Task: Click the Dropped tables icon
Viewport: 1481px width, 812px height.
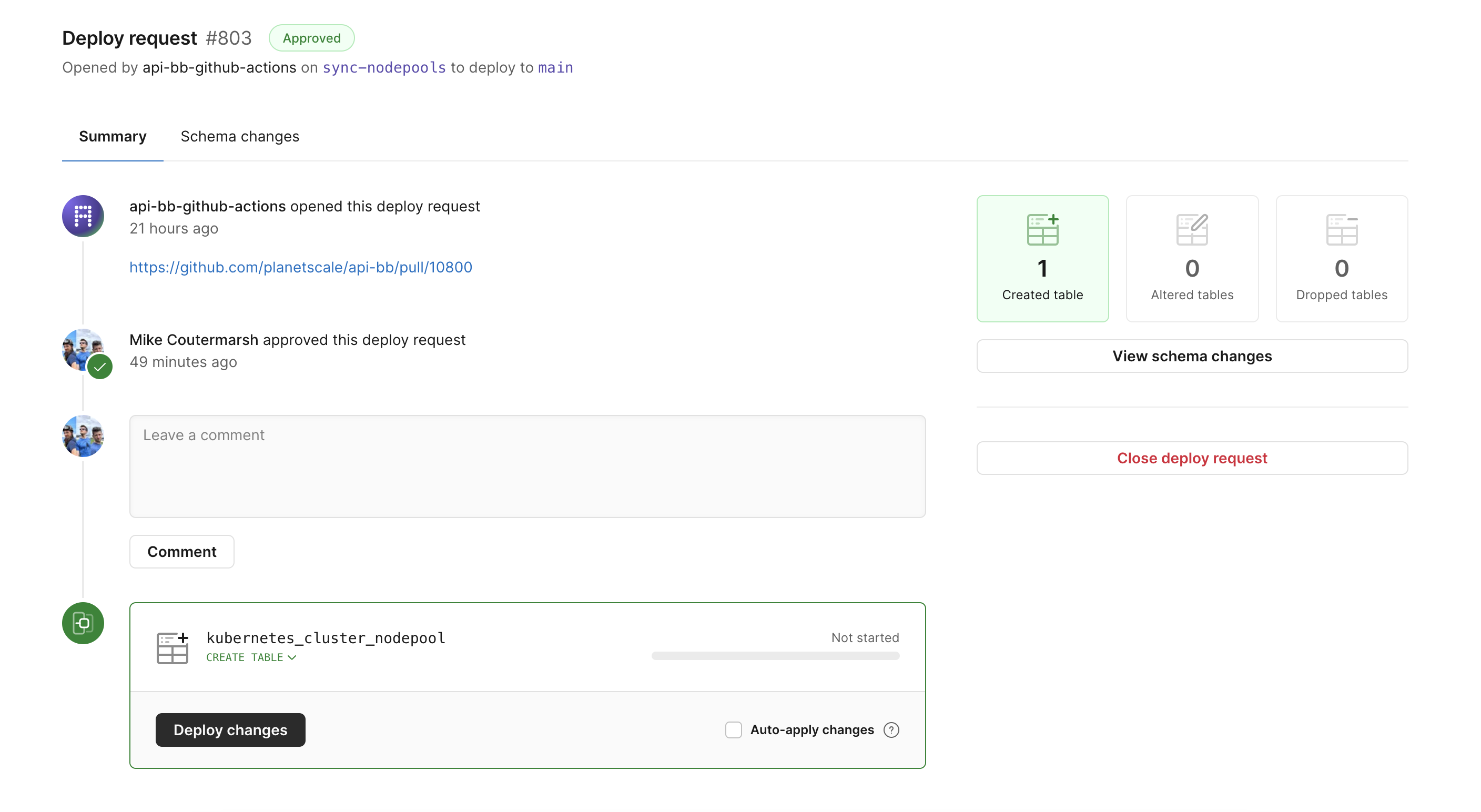Action: pyautogui.click(x=1341, y=229)
